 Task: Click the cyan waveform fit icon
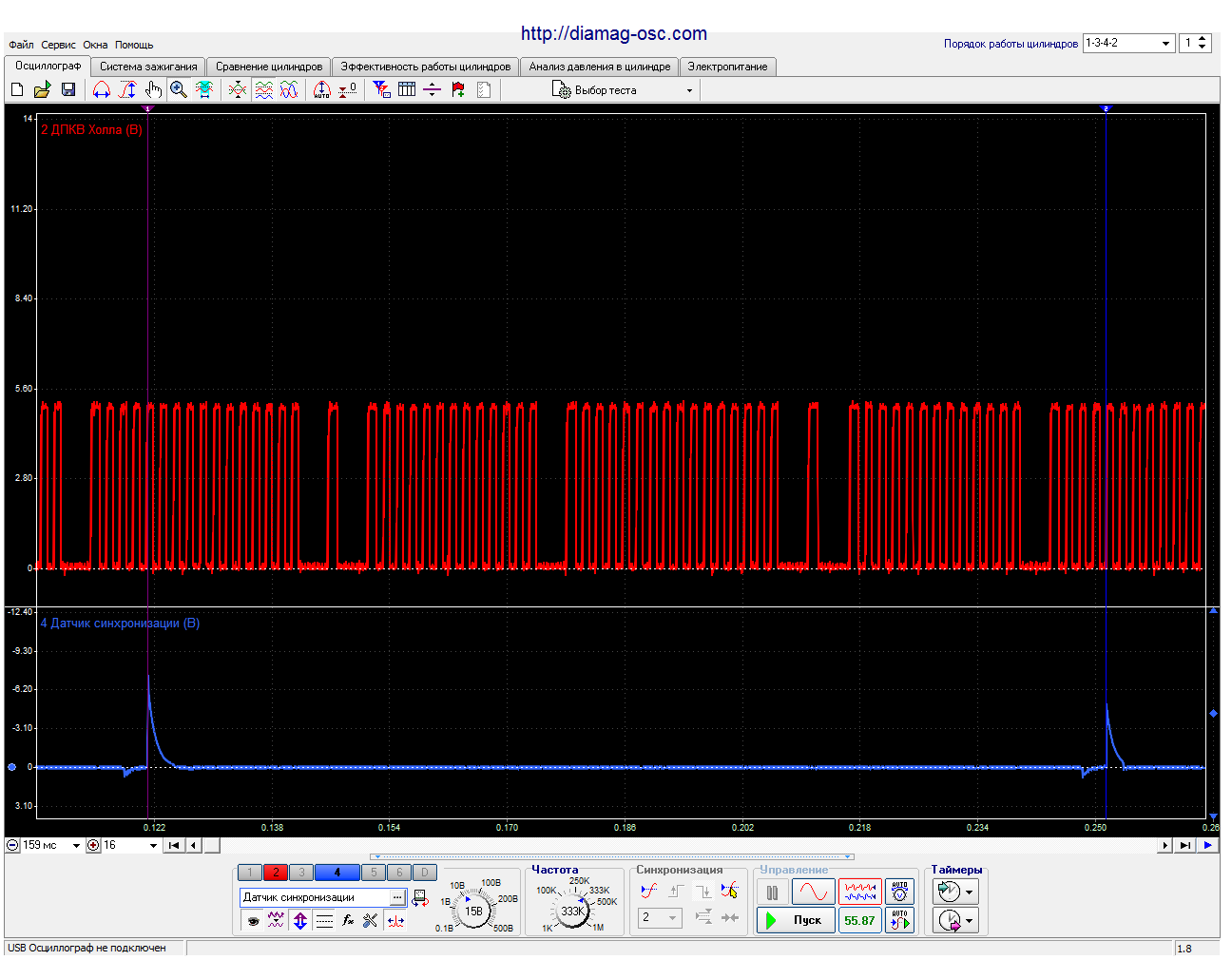(204, 89)
